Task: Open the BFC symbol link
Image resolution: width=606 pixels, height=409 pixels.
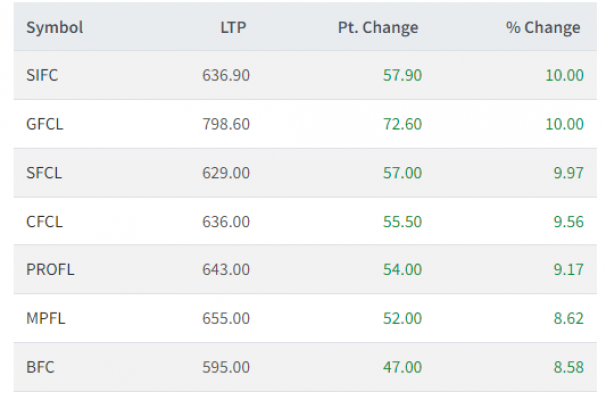Action: click(x=40, y=367)
